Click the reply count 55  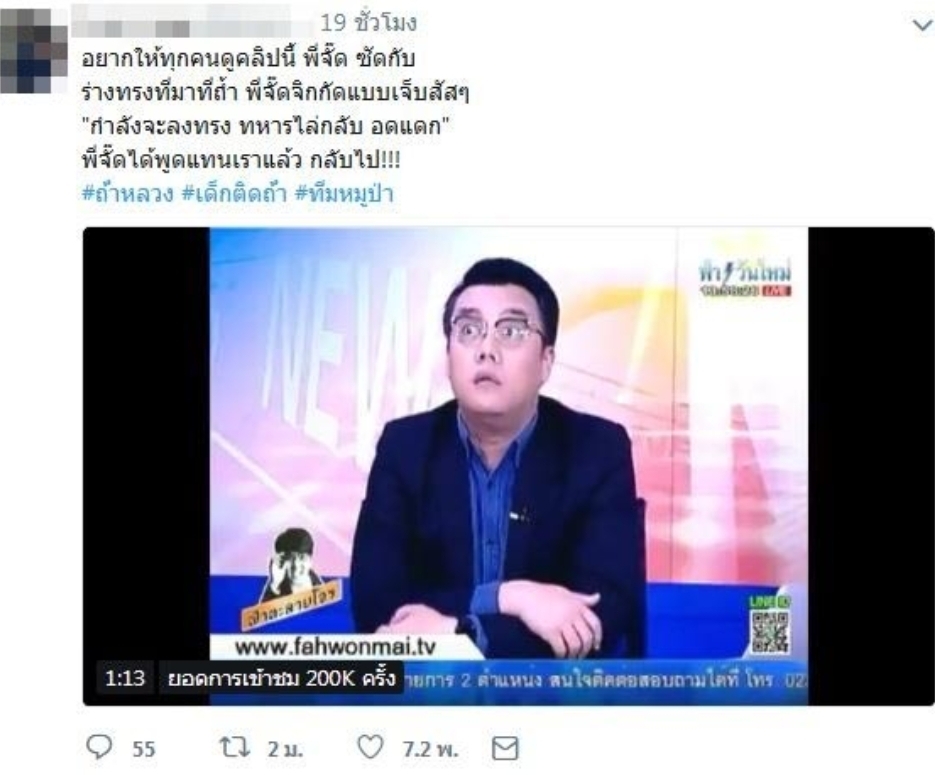tap(144, 749)
